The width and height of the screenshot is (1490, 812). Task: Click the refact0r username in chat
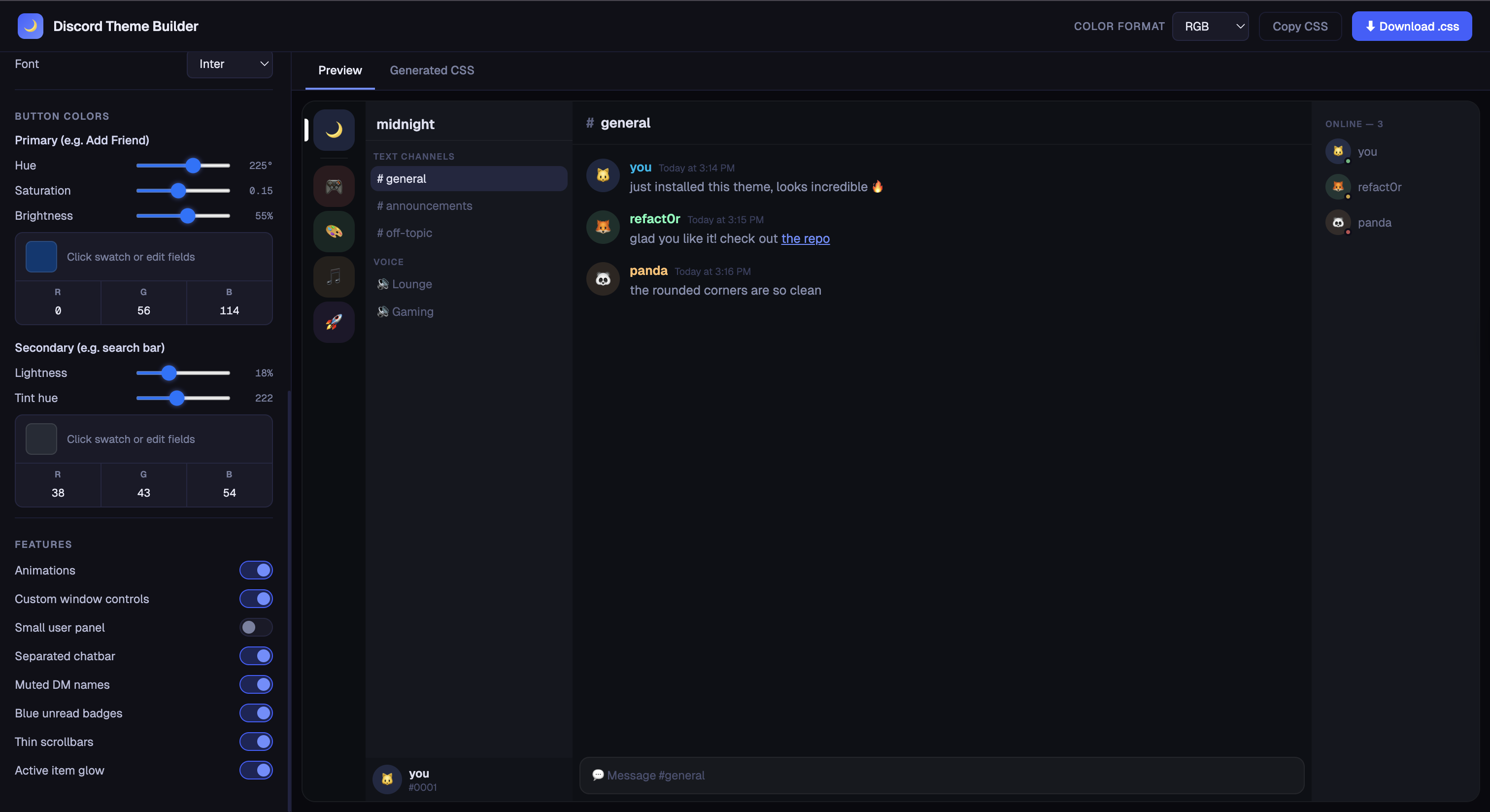coord(655,219)
